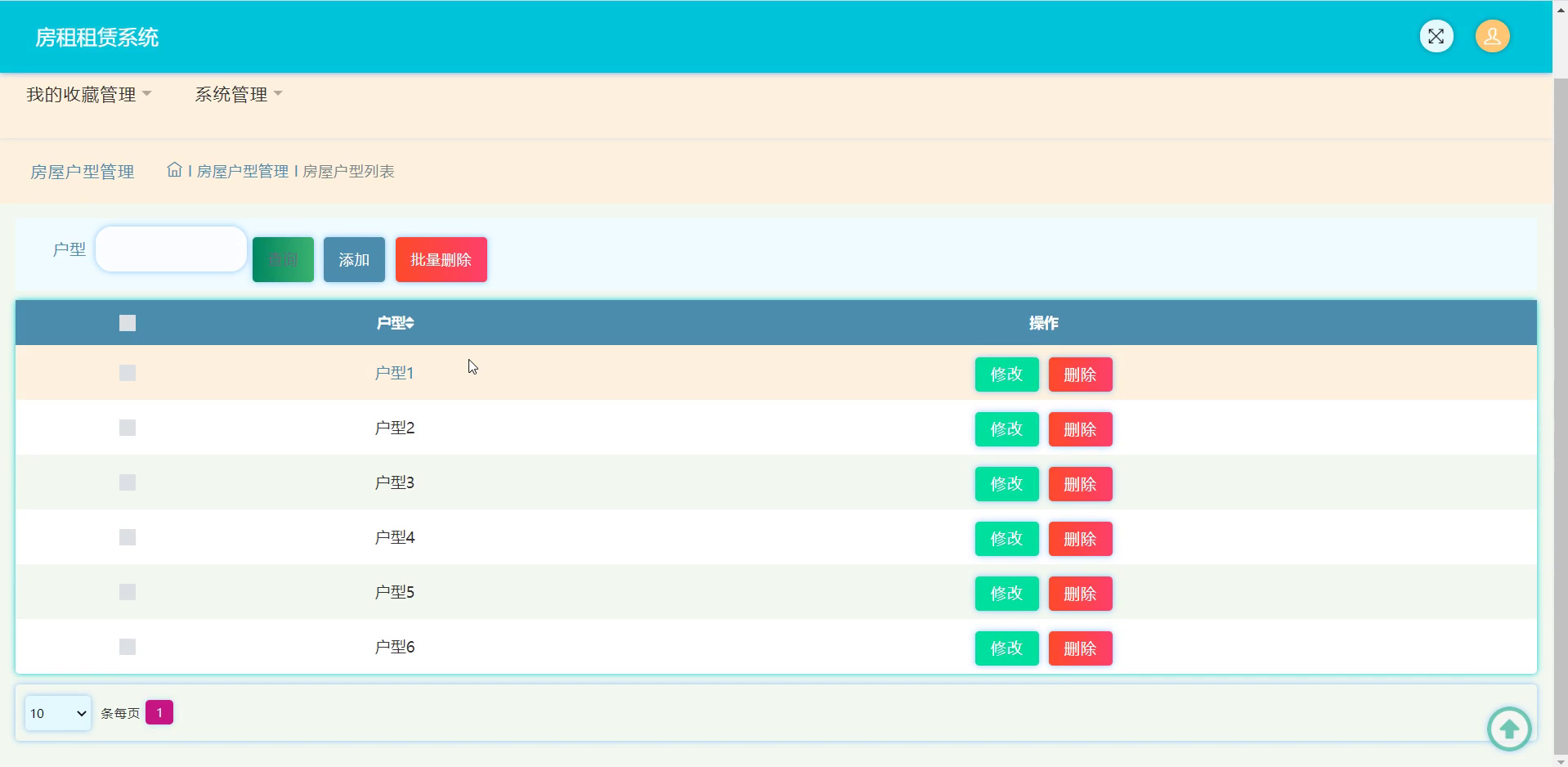Click the 户型3 cell text
This screenshot has width=1568, height=767.
394,482
